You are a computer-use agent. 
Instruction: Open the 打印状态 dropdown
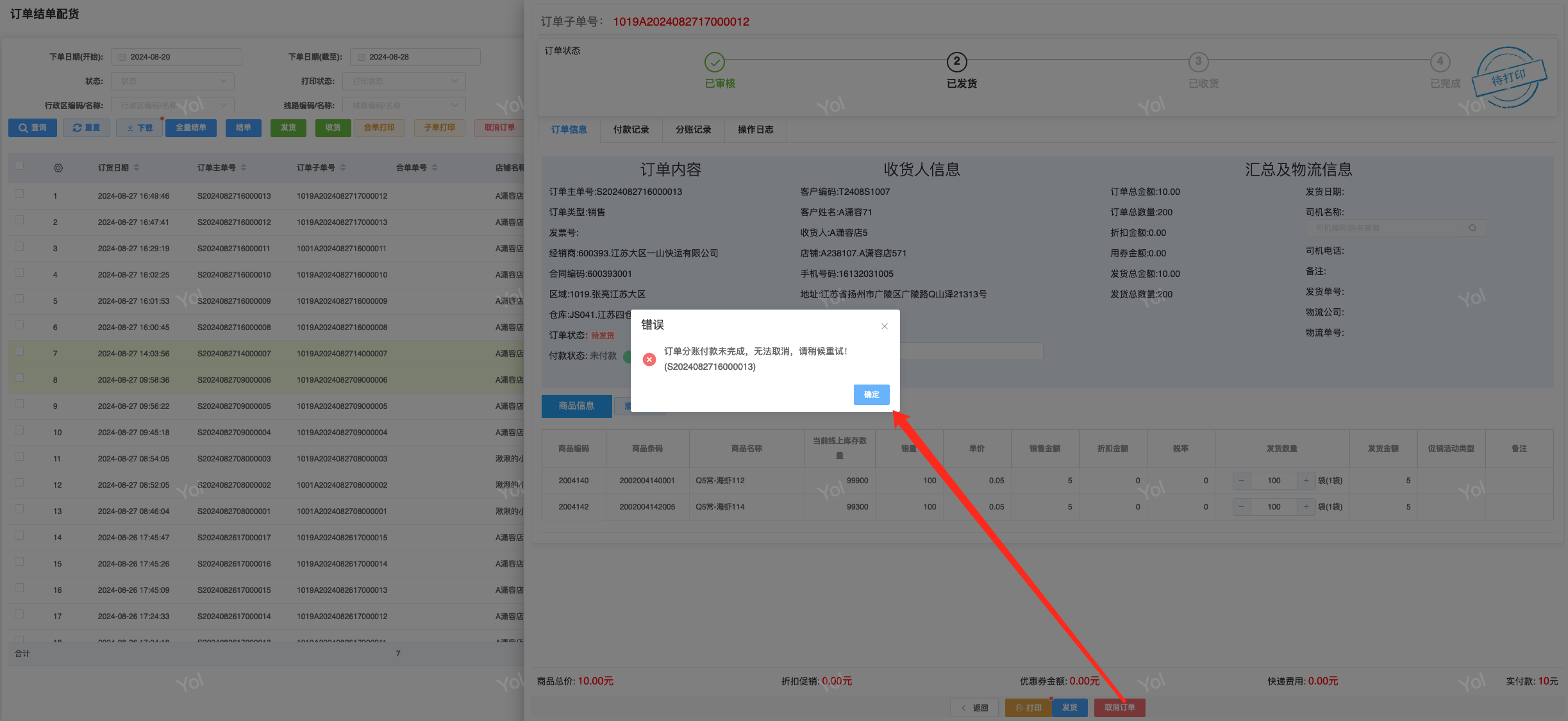click(x=404, y=81)
